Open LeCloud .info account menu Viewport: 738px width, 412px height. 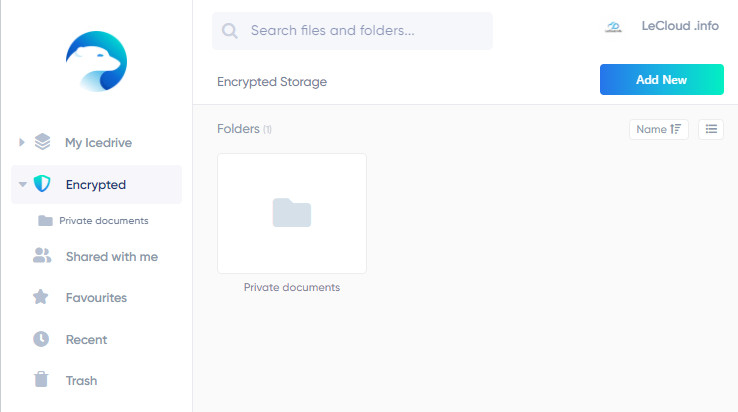coord(680,26)
